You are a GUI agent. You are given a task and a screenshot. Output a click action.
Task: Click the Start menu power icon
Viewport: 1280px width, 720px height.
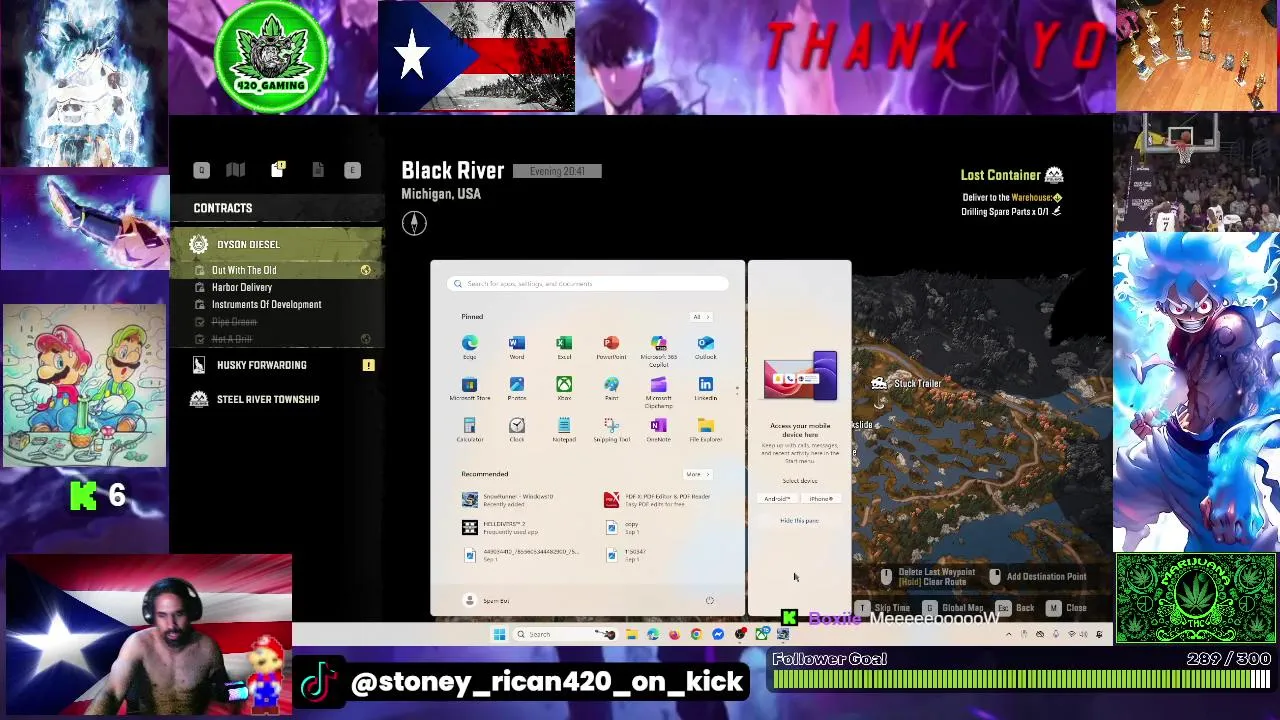(710, 600)
